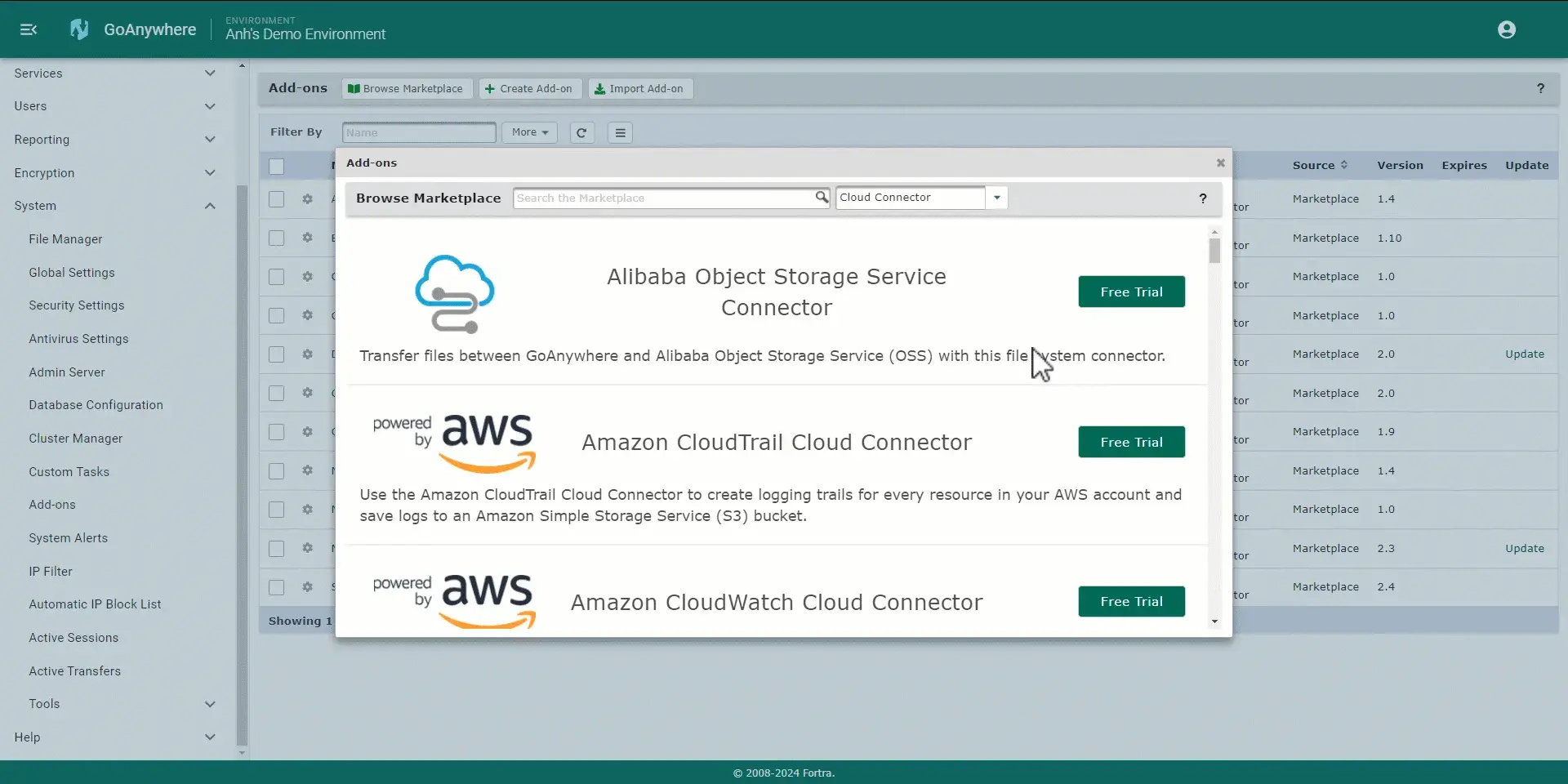This screenshot has width=1568, height=784.
Task: Open the Cloud Connector category dropdown
Action: 996,198
